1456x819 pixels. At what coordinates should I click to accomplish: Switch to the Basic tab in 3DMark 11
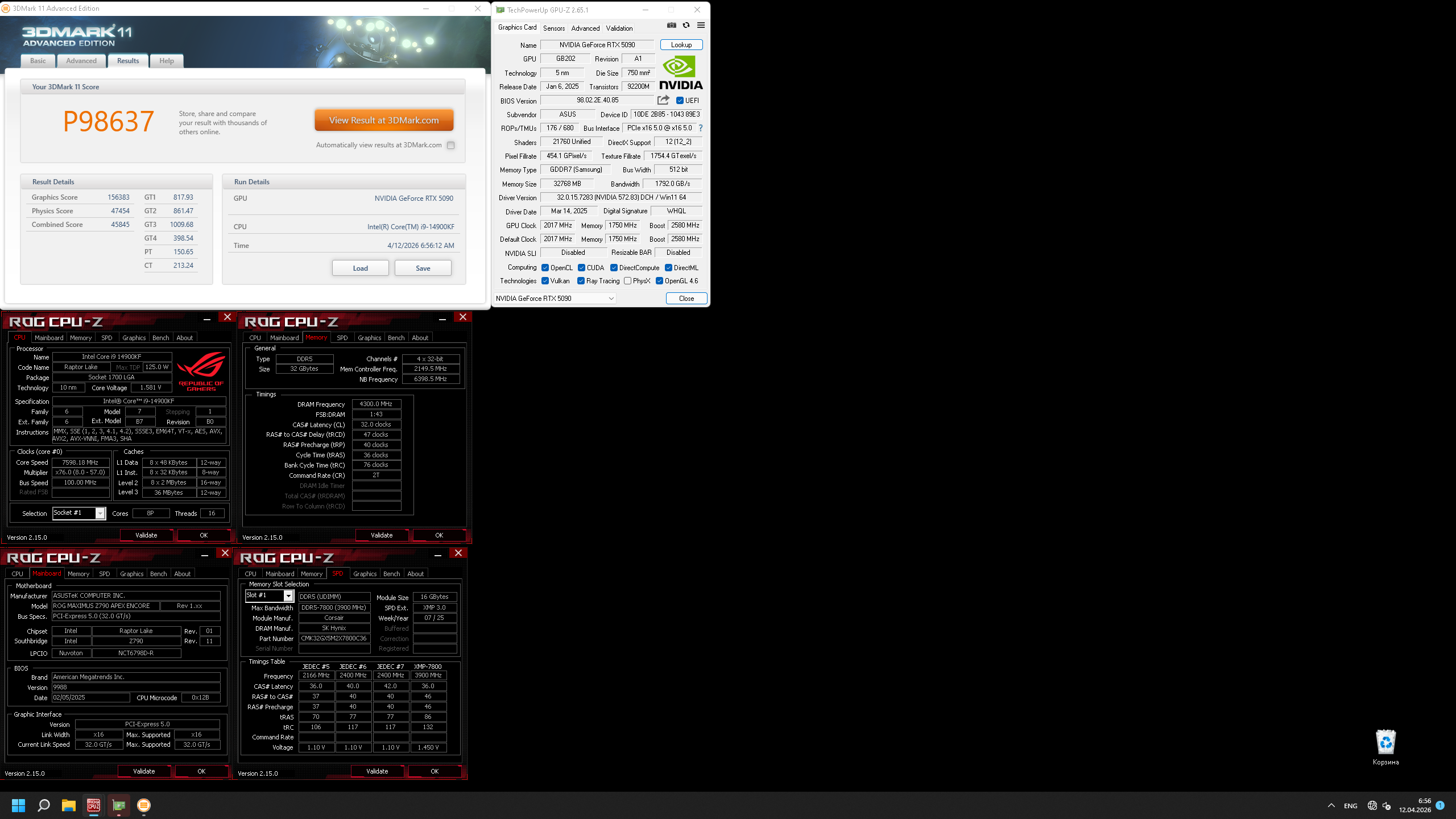(x=38, y=61)
